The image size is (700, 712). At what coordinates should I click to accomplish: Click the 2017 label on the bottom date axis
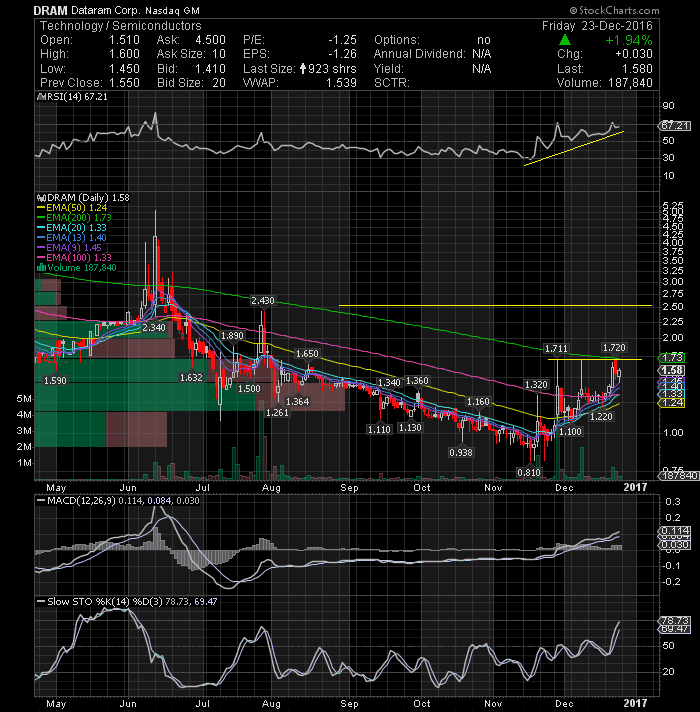pyautogui.click(x=636, y=703)
